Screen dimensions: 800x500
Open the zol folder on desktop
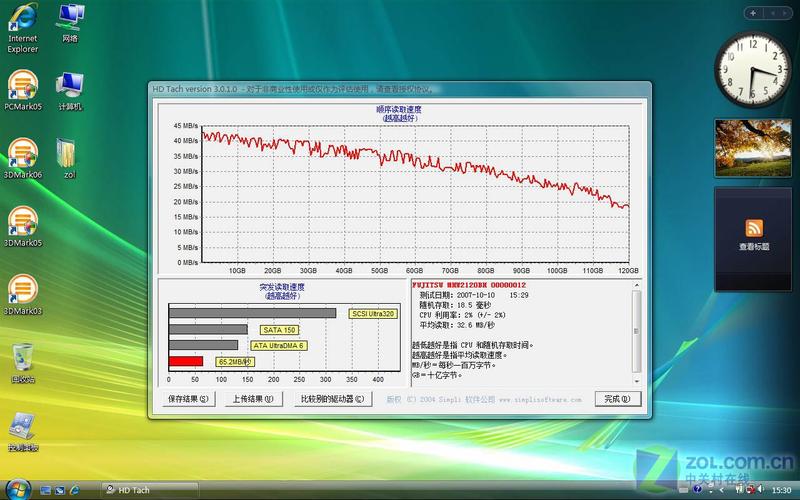(x=67, y=159)
